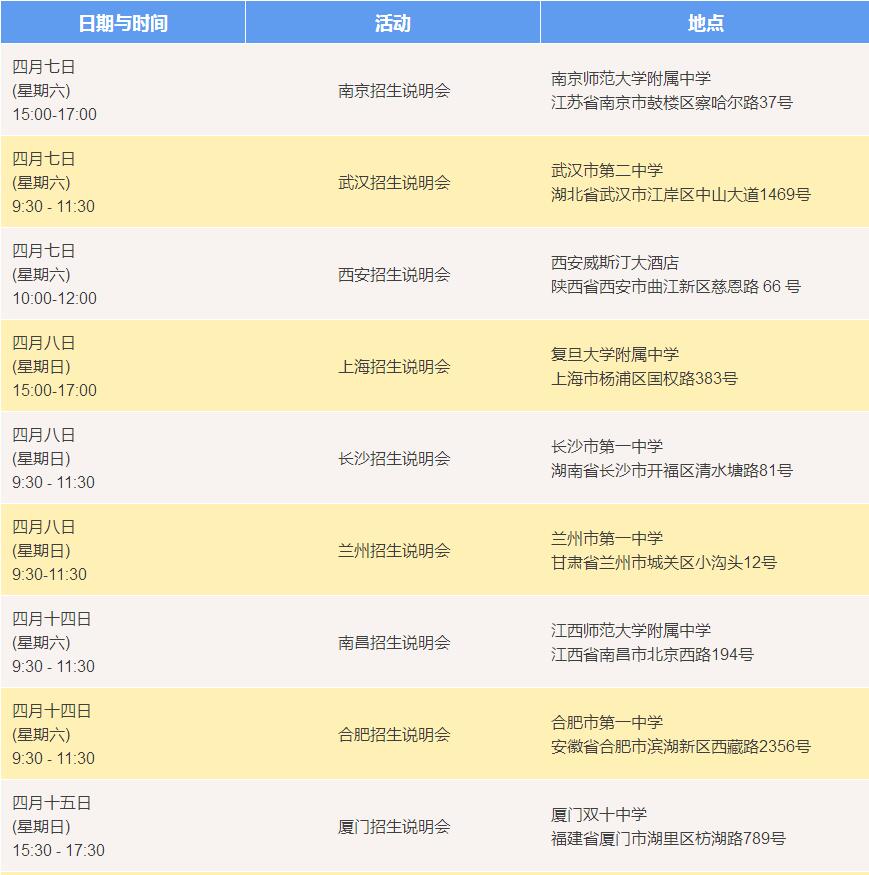869x875 pixels.
Task: Select 南京招生说明会 activity text
Action: 394,91
